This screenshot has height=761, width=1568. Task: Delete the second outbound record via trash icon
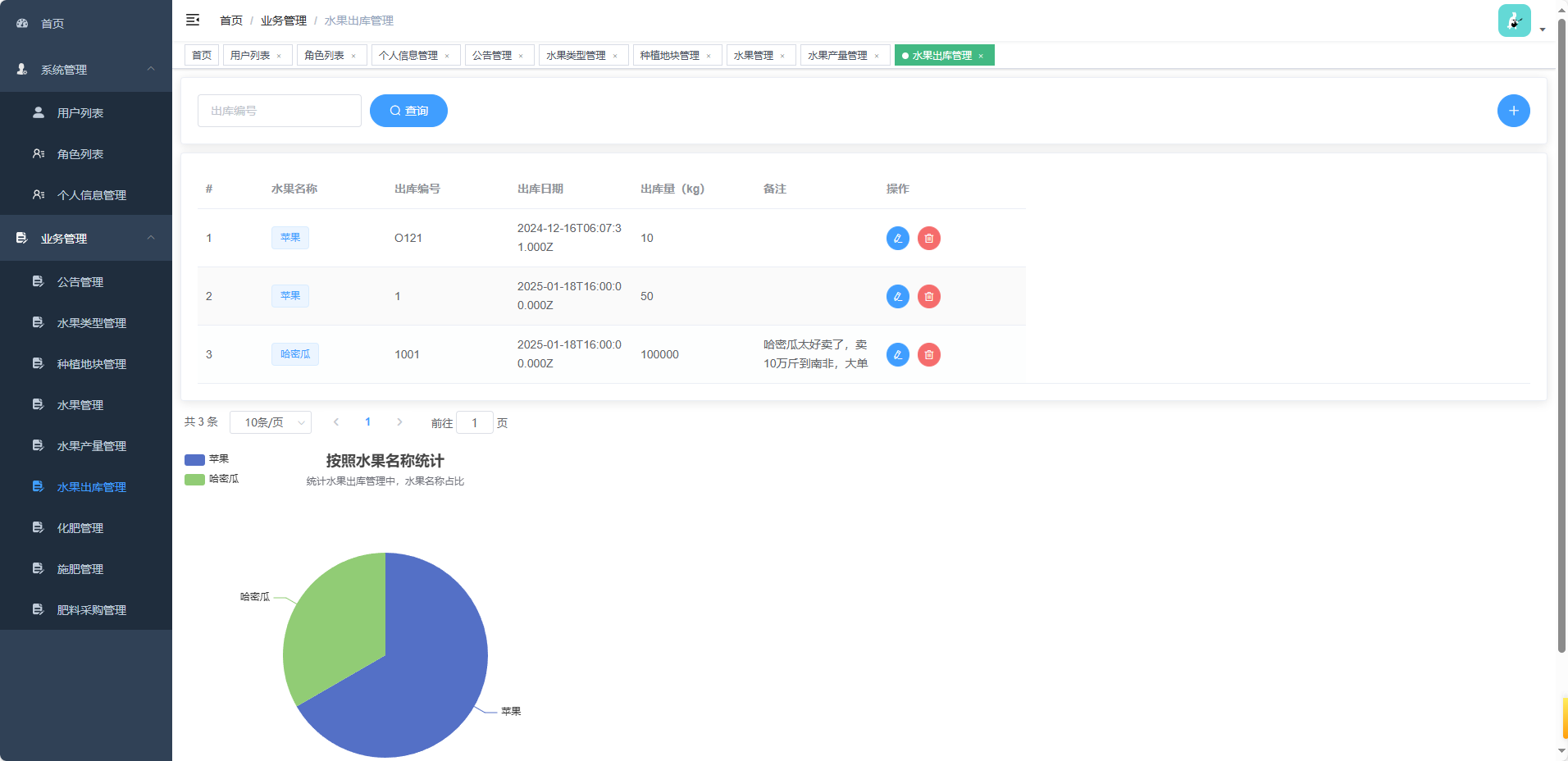[928, 296]
